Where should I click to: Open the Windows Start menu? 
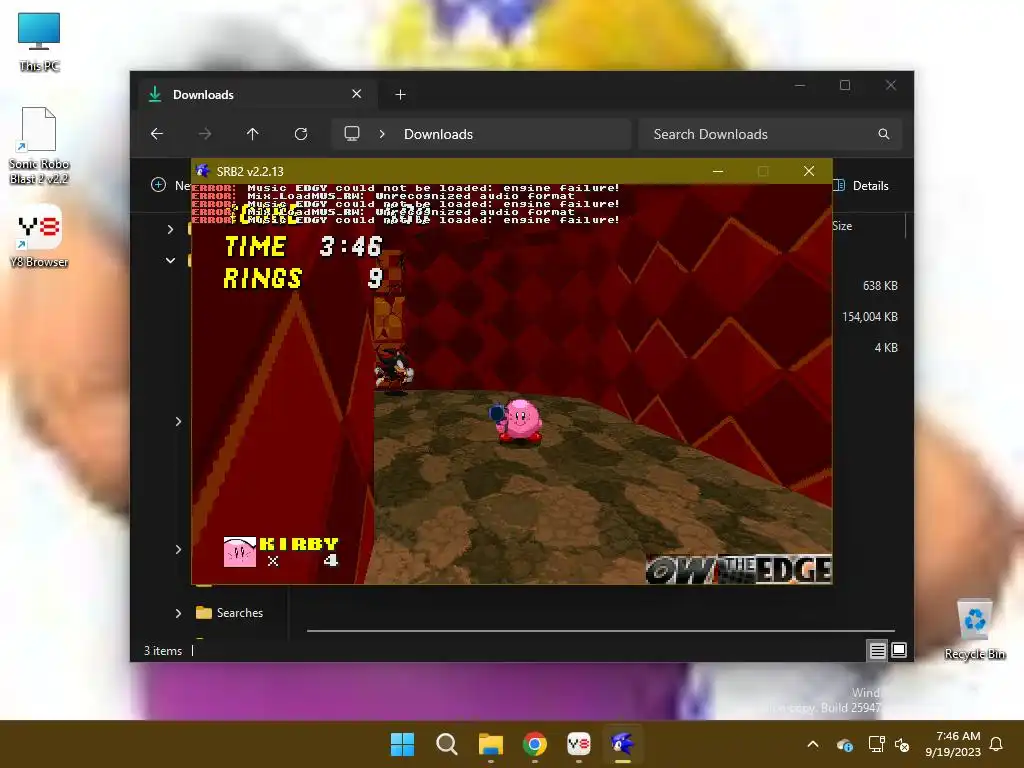click(x=402, y=744)
